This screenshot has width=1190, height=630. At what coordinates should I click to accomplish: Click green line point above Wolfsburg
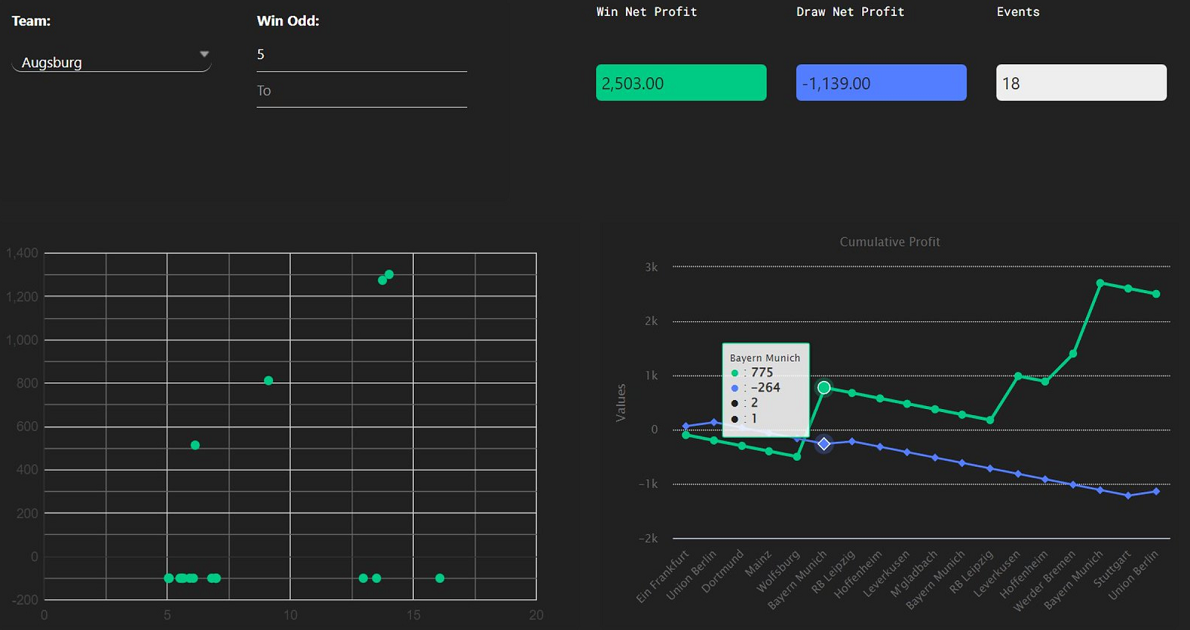(x=797, y=457)
